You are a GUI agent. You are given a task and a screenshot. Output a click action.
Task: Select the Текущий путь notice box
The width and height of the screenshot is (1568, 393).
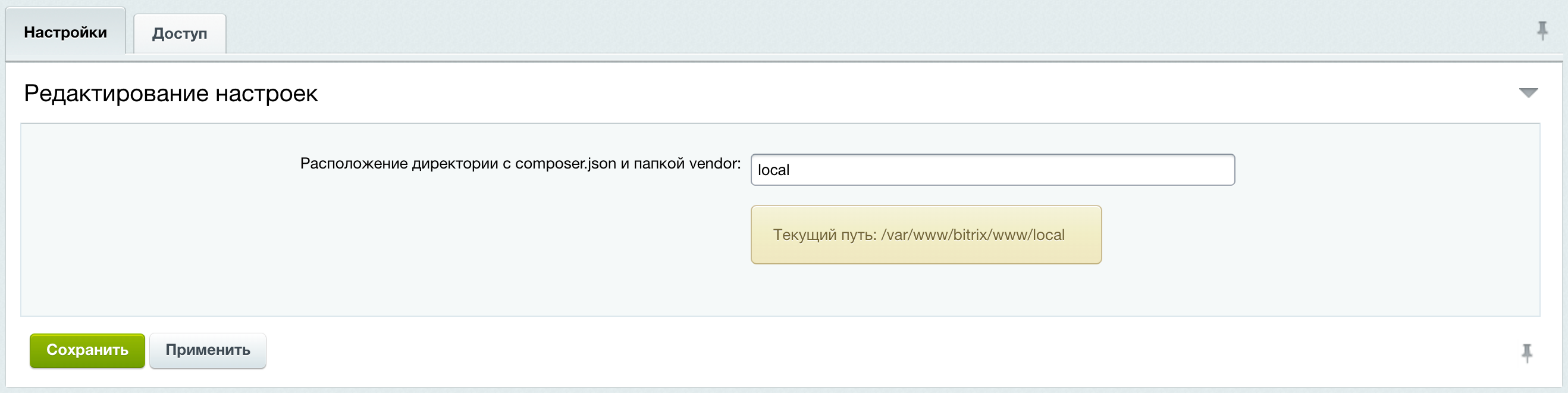pyautogui.click(x=926, y=235)
